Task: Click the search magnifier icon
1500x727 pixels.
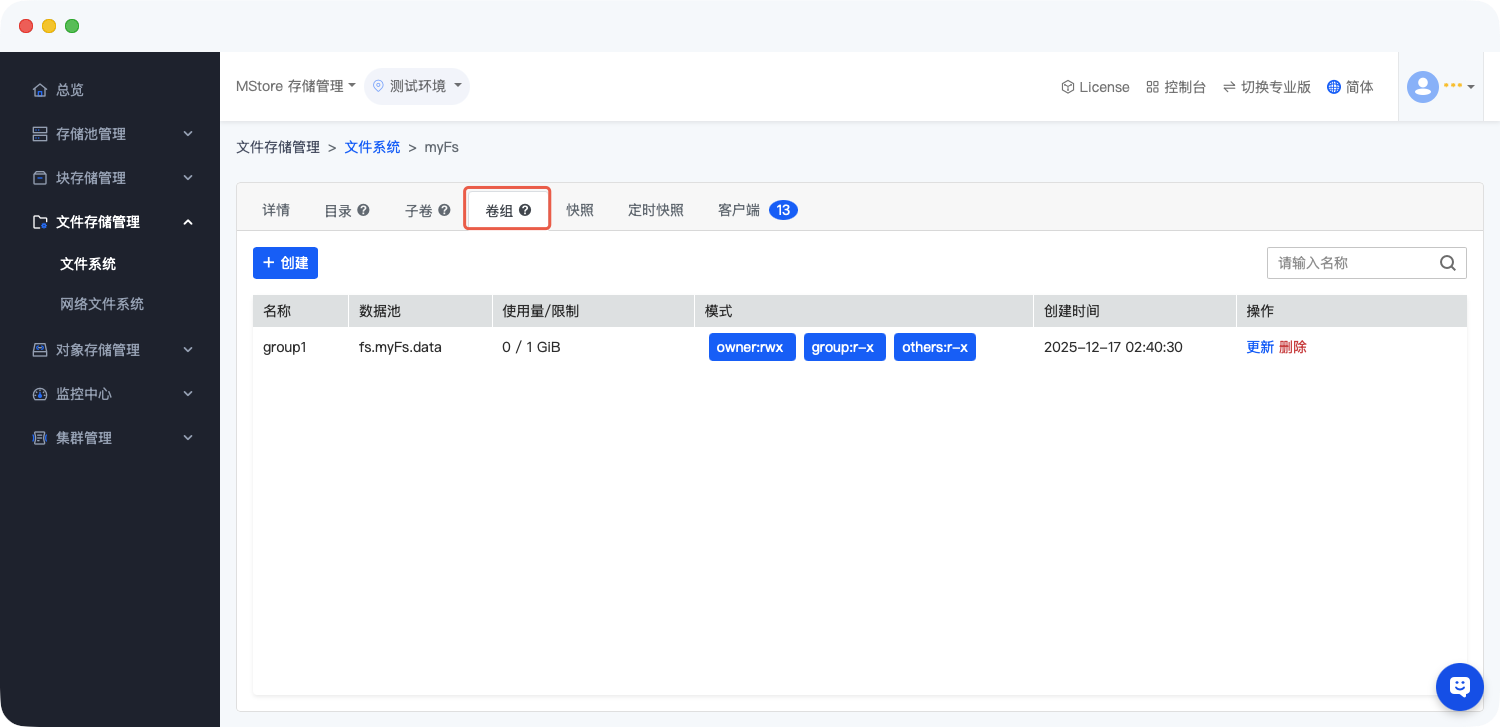Action: tap(1447, 263)
